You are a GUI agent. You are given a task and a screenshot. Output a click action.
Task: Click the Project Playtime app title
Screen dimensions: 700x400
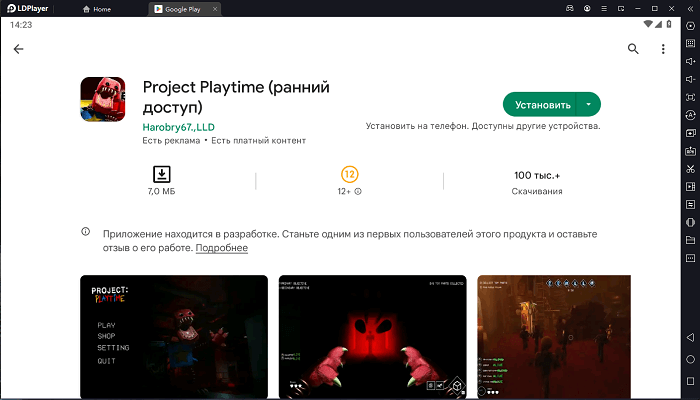(236, 97)
